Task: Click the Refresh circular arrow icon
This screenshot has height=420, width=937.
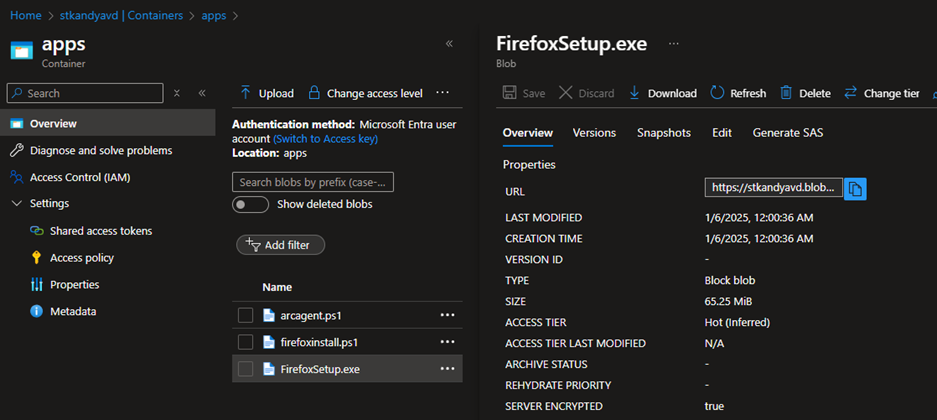Action: (717, 93)
